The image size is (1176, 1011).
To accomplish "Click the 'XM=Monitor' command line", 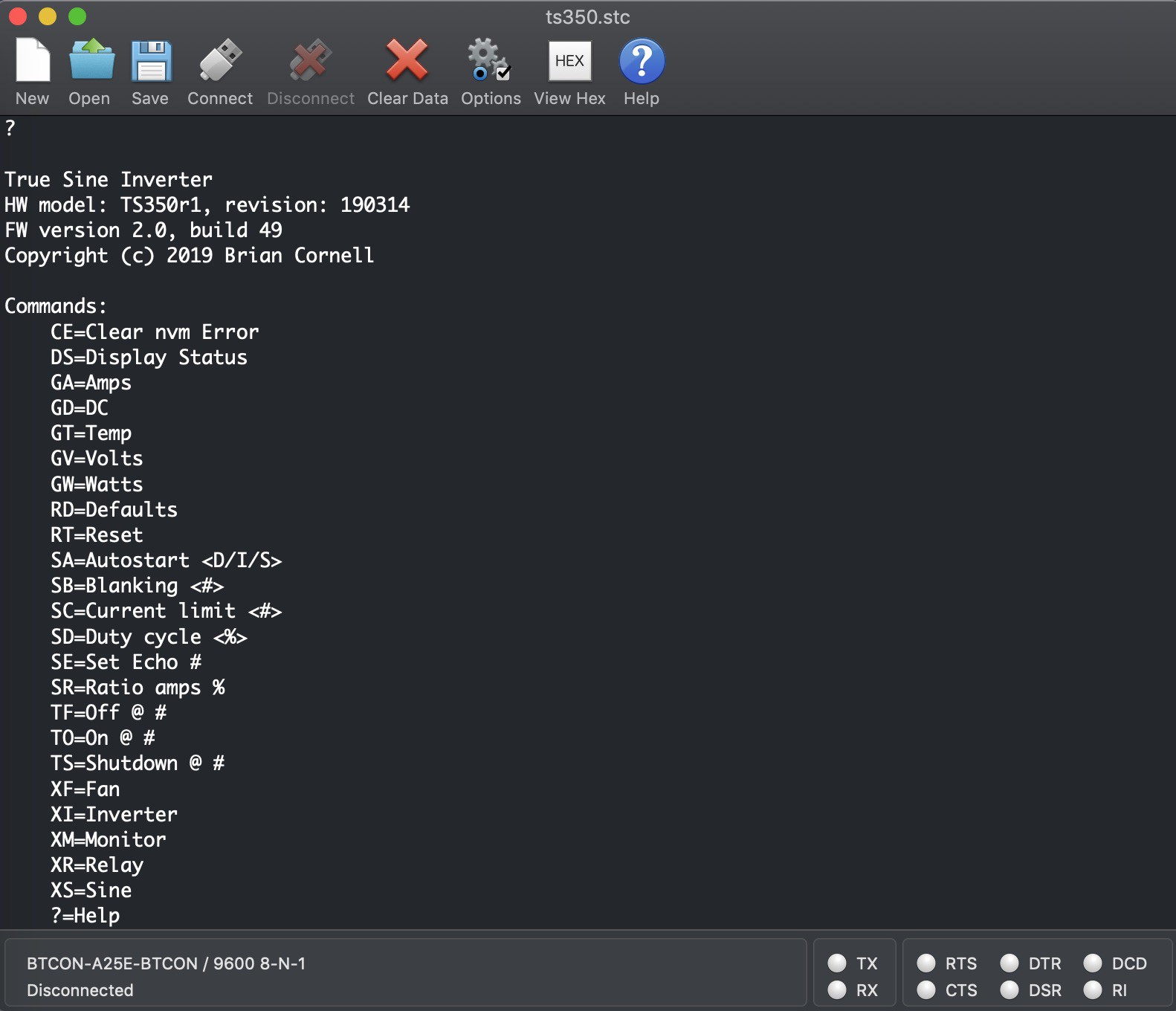I will pyautogui.click(x=109, y=840).
